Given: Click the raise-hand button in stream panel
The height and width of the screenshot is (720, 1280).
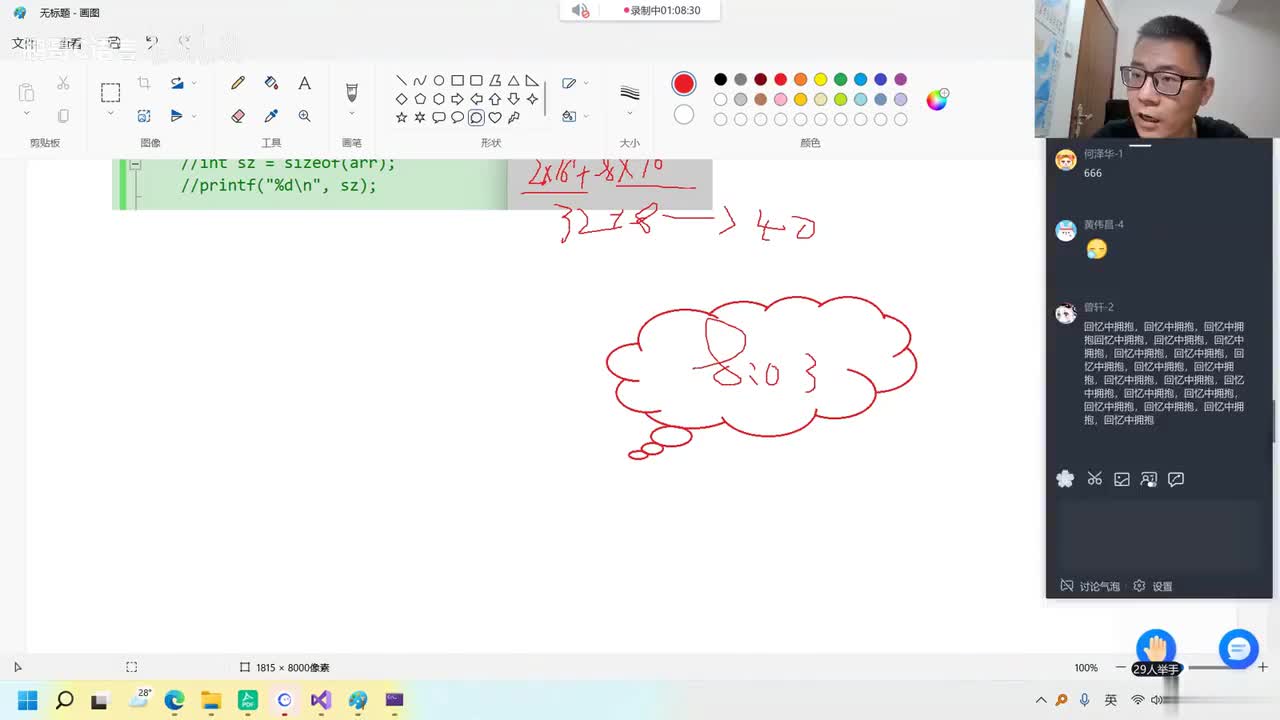Looking at the screenshot, I should 1156,650.
